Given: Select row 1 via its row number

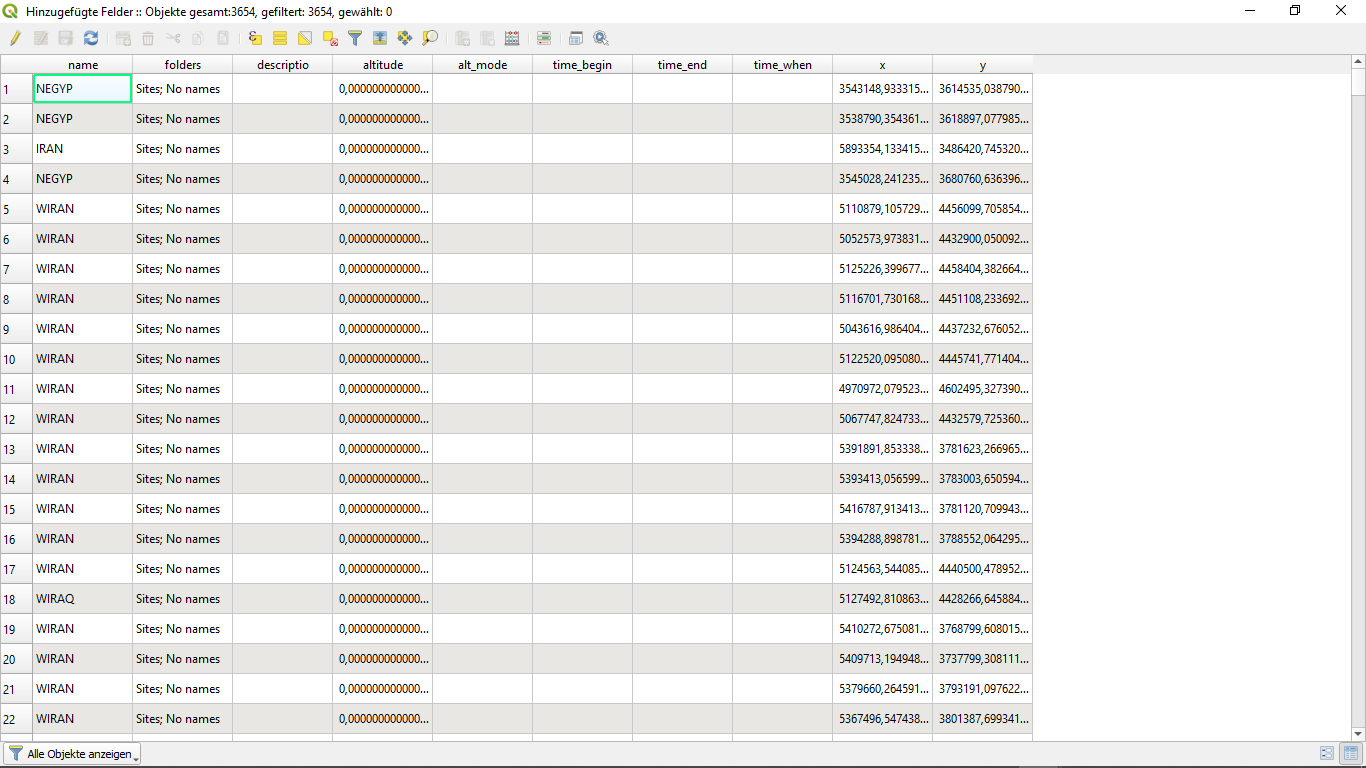Looking at the screenshot, I should (16, 89).
